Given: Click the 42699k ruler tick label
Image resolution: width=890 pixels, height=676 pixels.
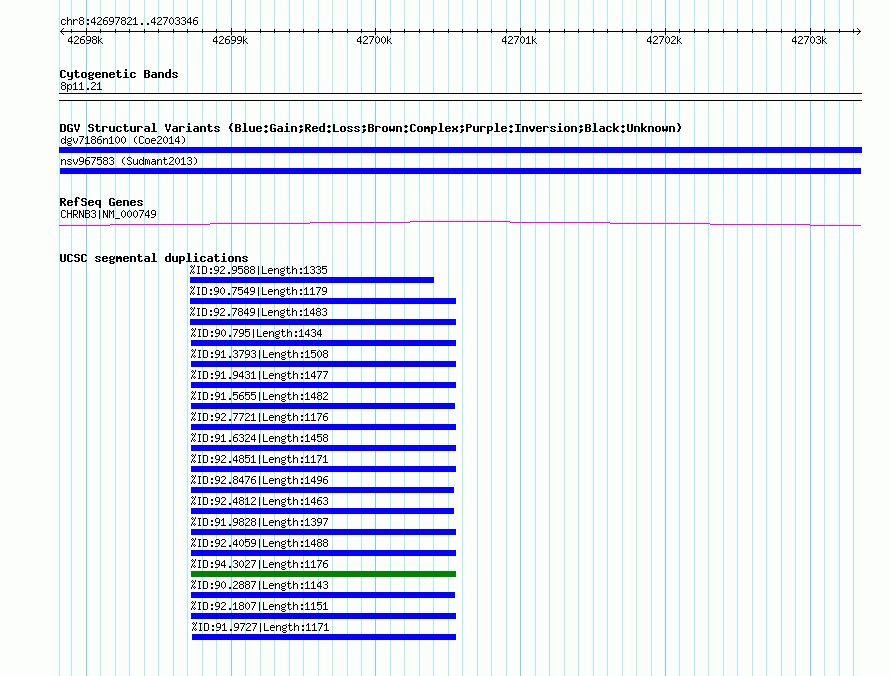Looking at the screenshot, I should 230,40.
